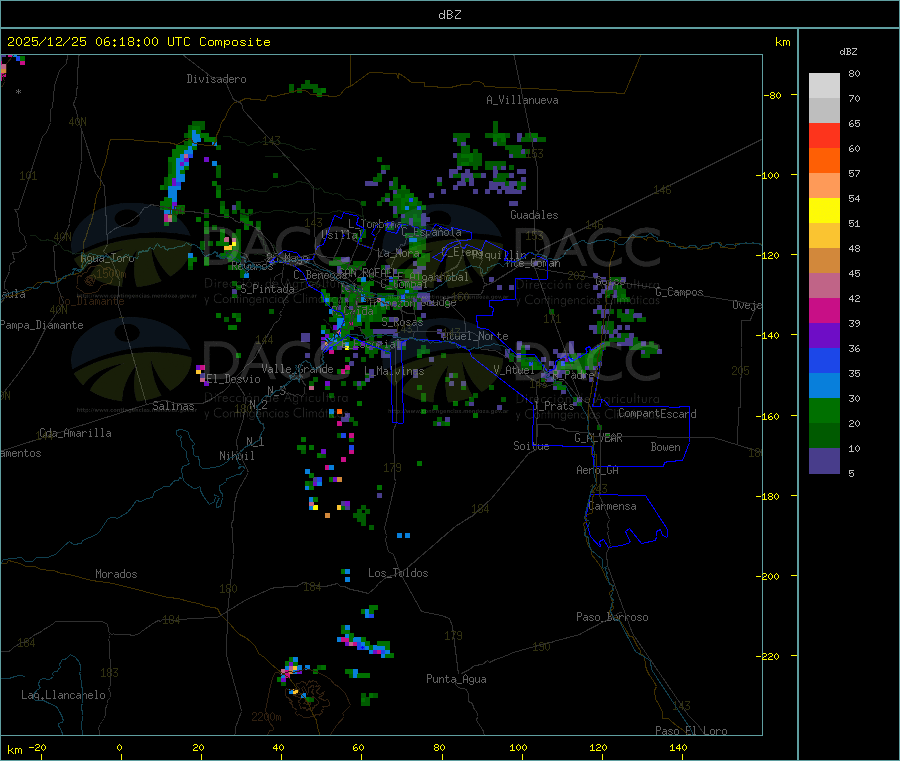Viewport: 900px width, 761px height.
Task: Click the Salinas location label
Action: [173, 406]
